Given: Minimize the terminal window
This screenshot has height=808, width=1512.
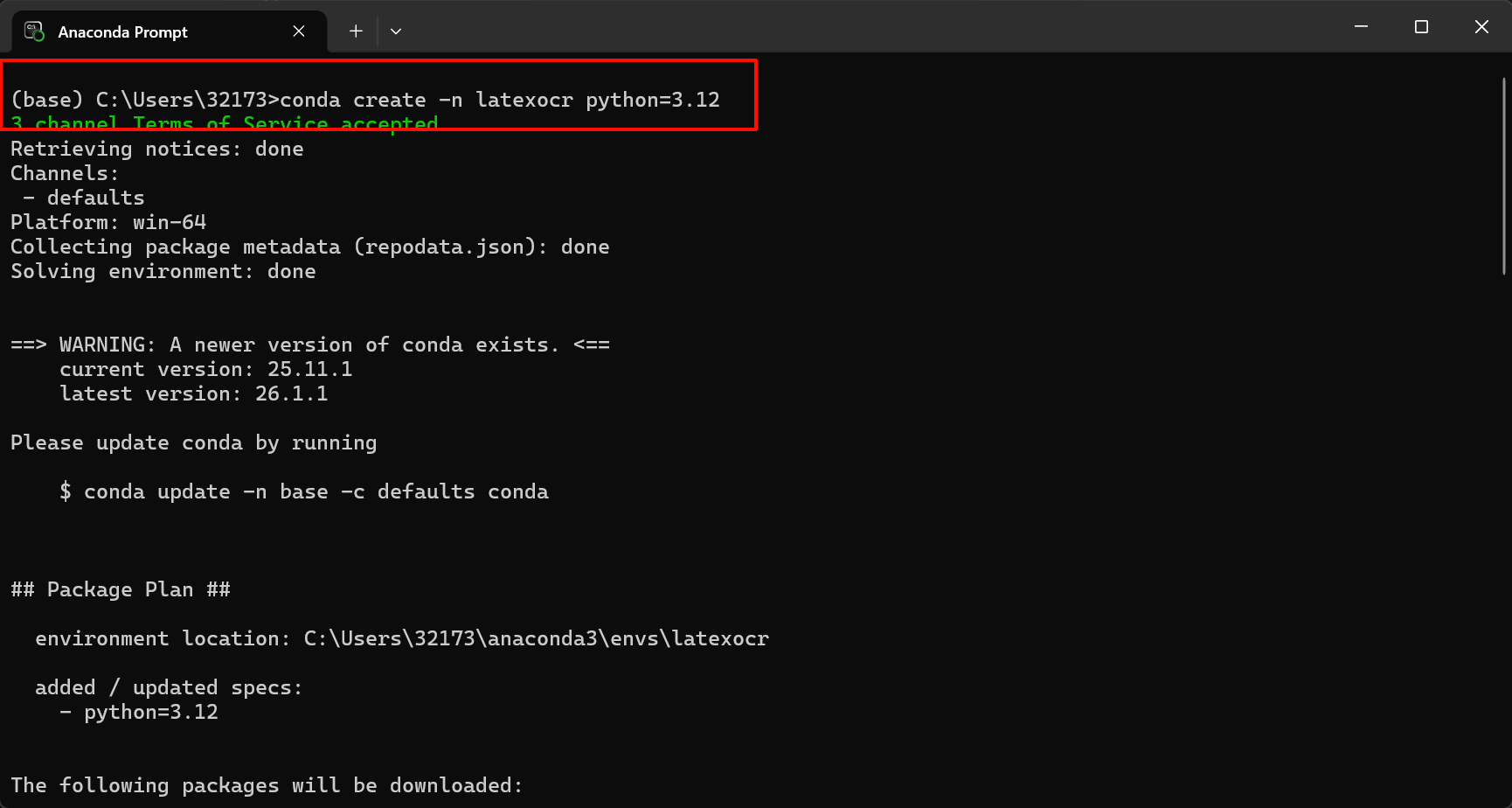Looking at the screenshot, I should point(1361,27).
